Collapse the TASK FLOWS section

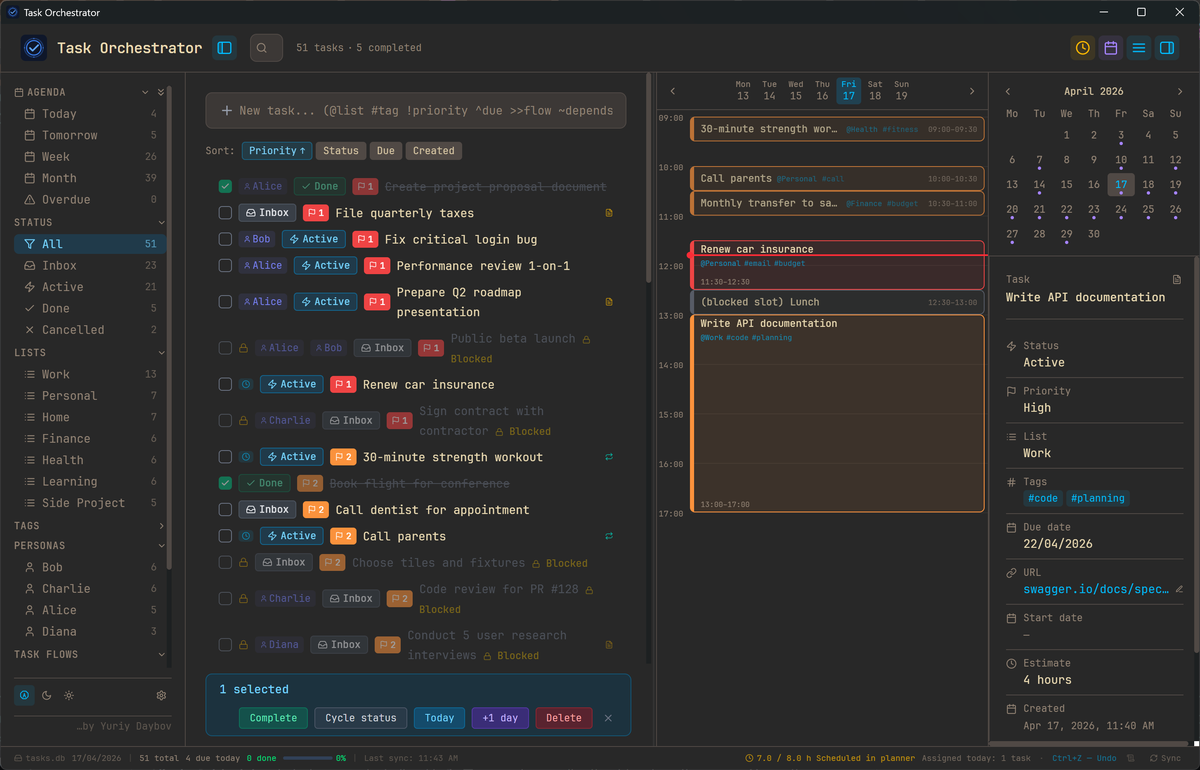pyautogui.click(x=161, y=654)
